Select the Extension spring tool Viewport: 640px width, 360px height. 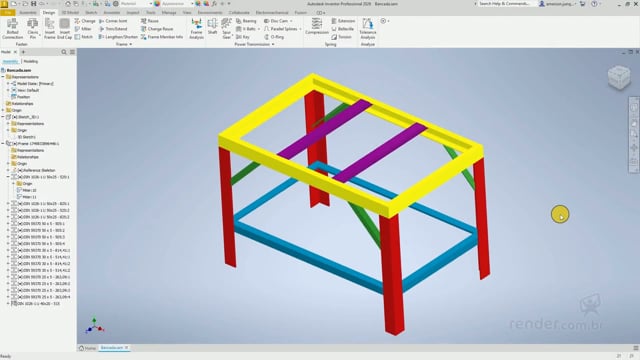(343, 21)
